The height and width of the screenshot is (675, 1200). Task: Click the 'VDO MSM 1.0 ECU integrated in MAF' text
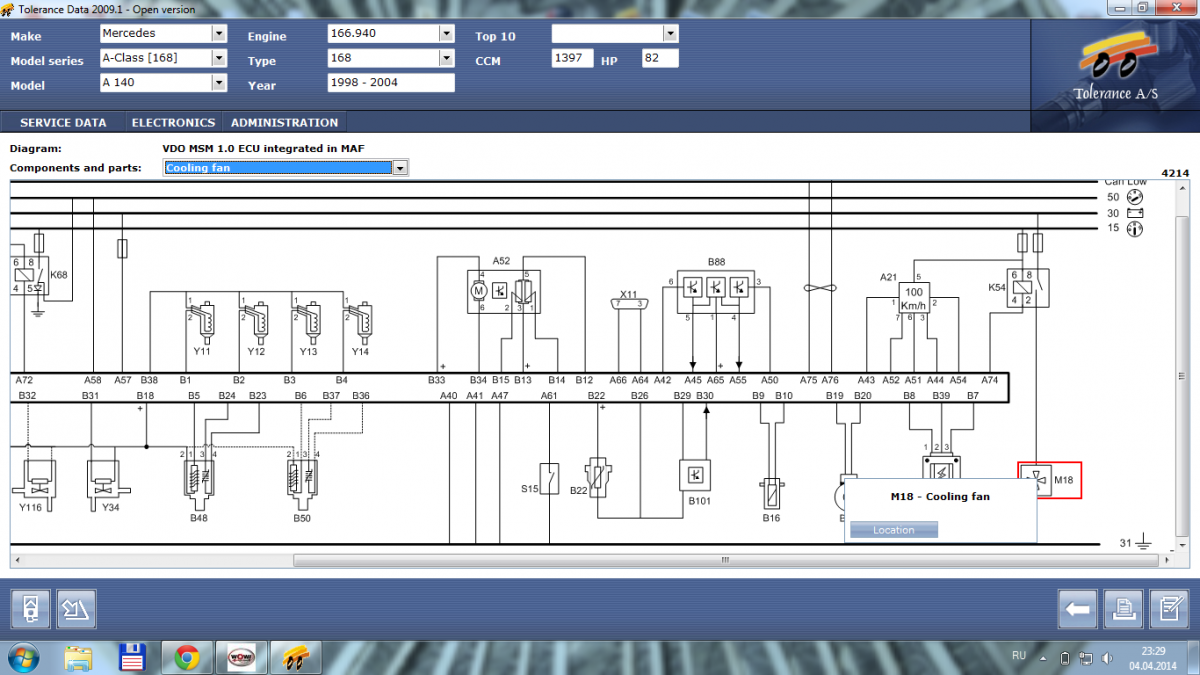tap(263, 149)
